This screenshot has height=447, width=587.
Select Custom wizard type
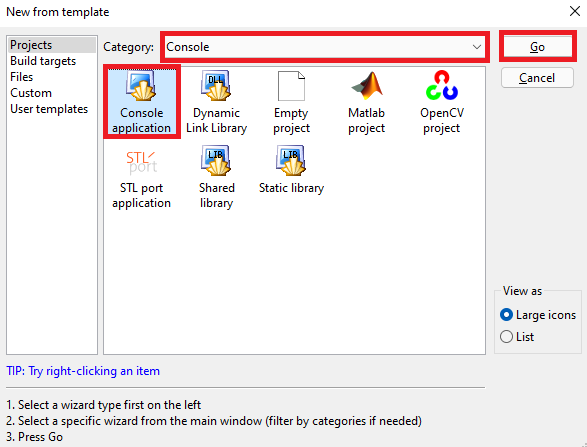click(52, 93)
